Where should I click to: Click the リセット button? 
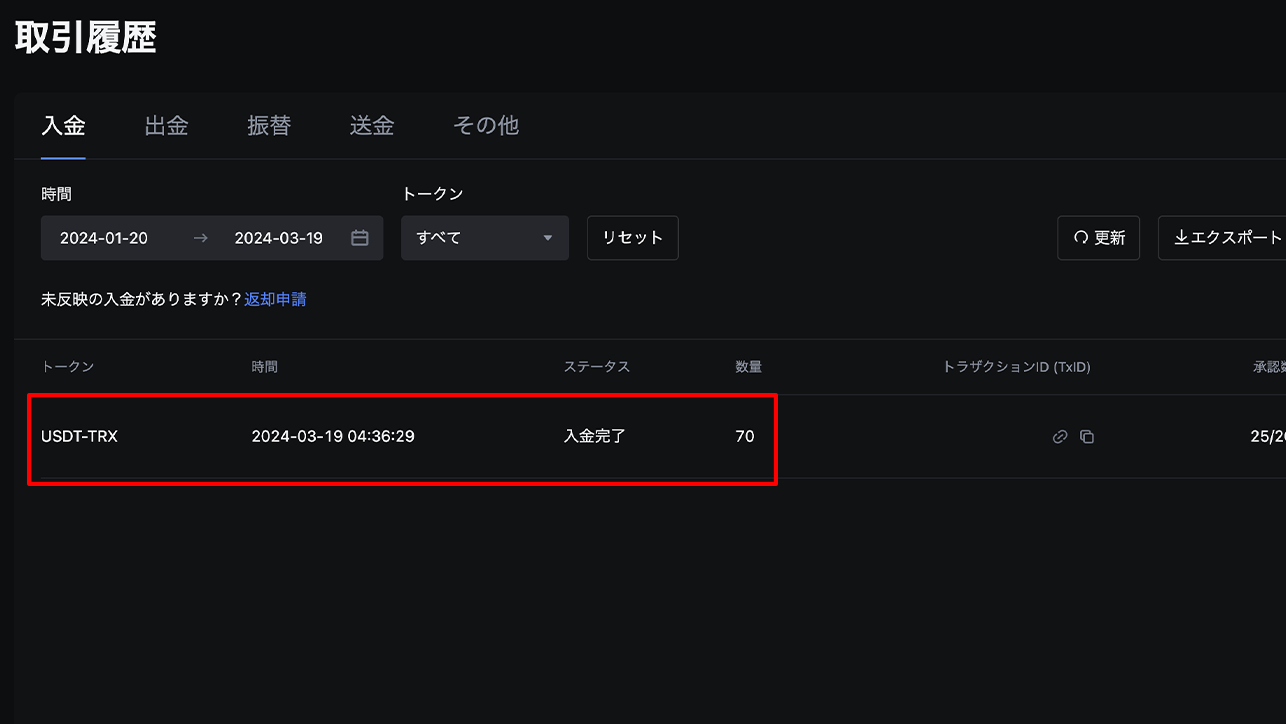633,238
